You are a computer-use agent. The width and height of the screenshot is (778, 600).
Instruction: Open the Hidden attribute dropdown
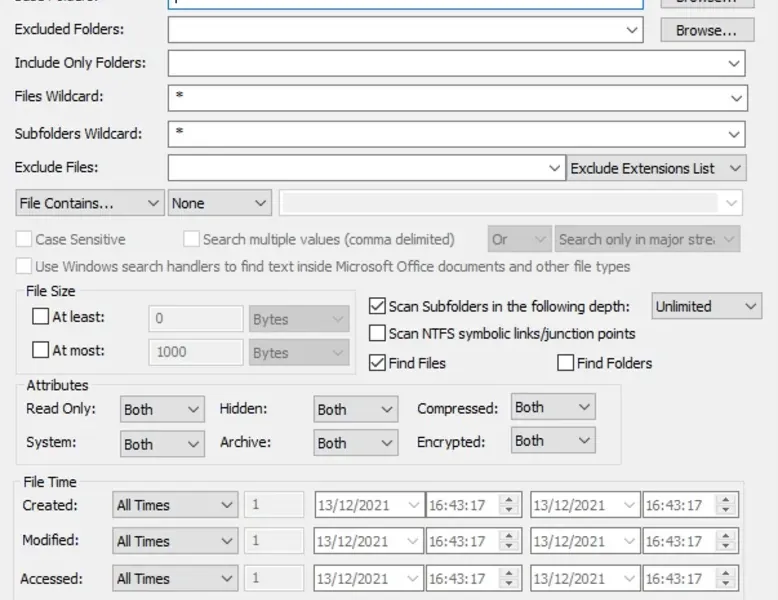click(356, 409)
